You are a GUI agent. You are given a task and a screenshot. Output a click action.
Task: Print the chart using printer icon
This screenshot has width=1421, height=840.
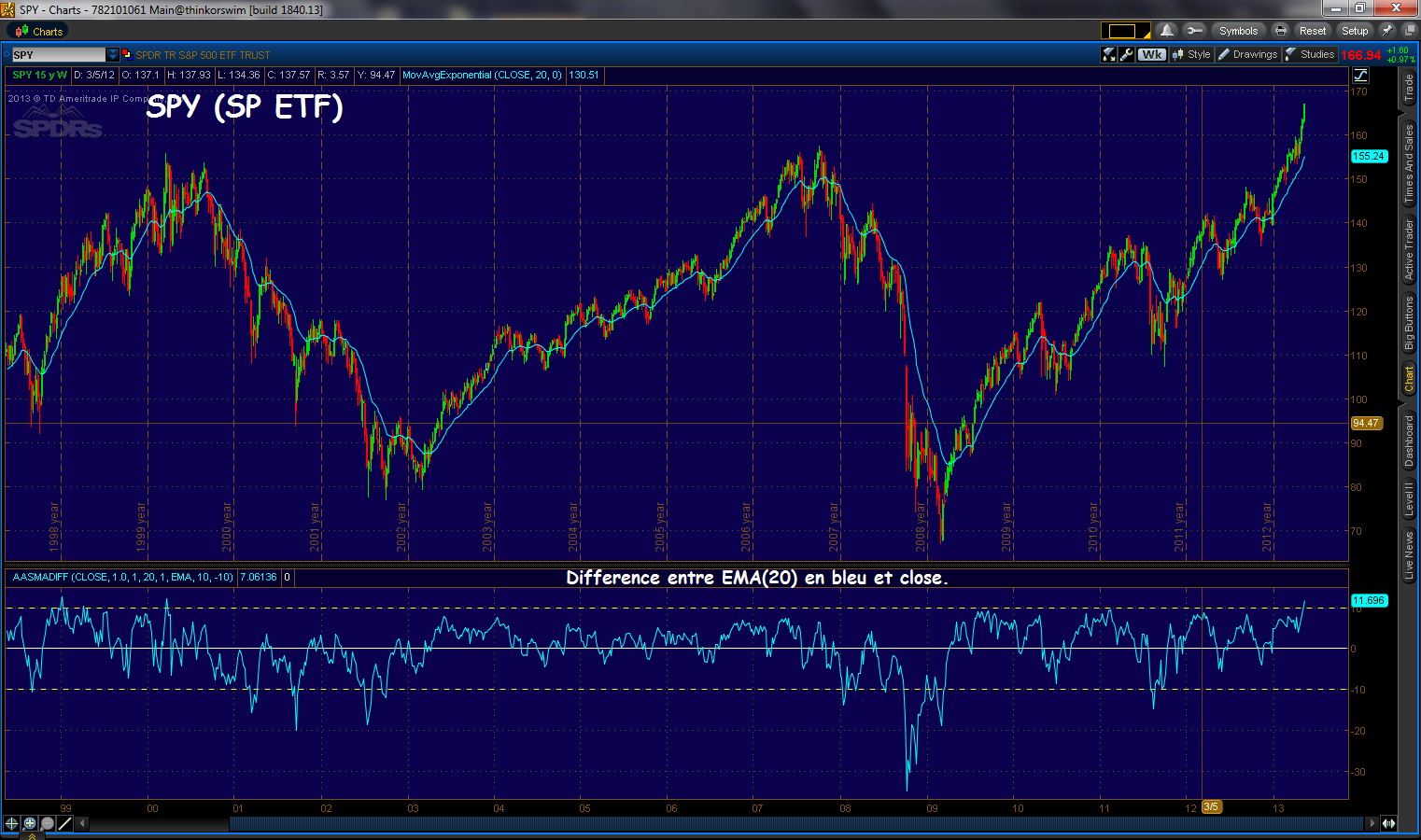(x=1281, y=31)
